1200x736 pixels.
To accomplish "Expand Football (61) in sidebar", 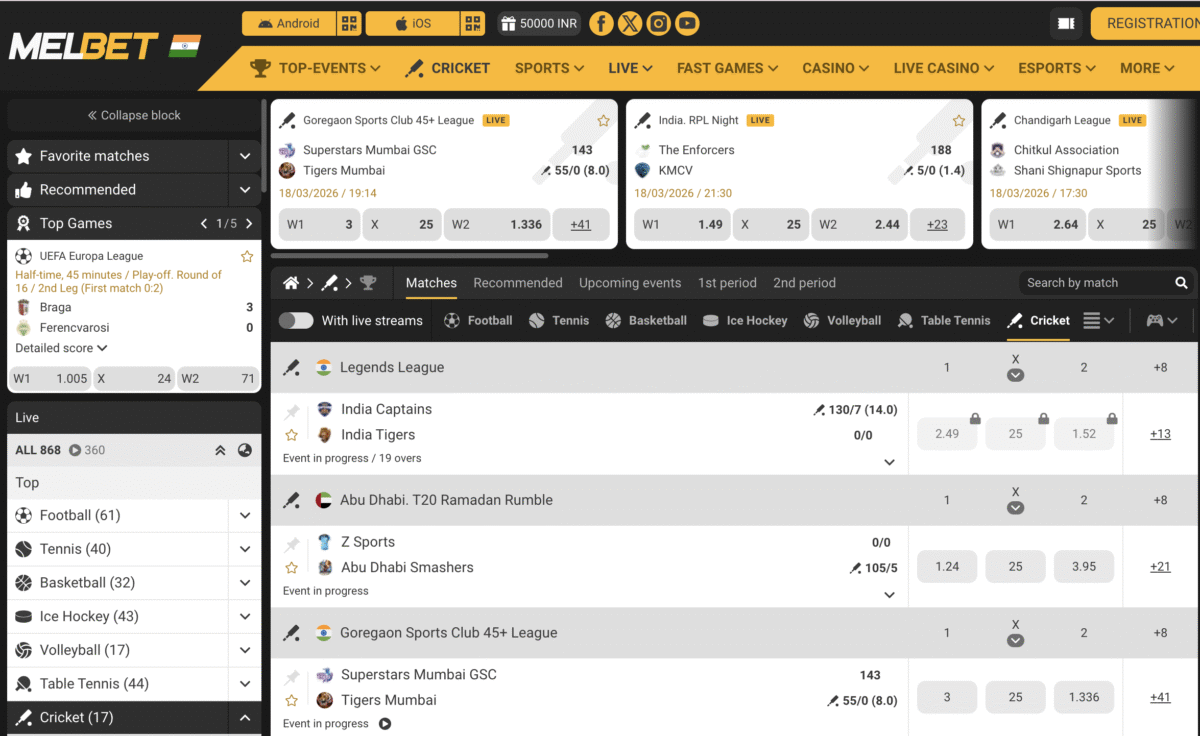I will [x=245, y=516].
